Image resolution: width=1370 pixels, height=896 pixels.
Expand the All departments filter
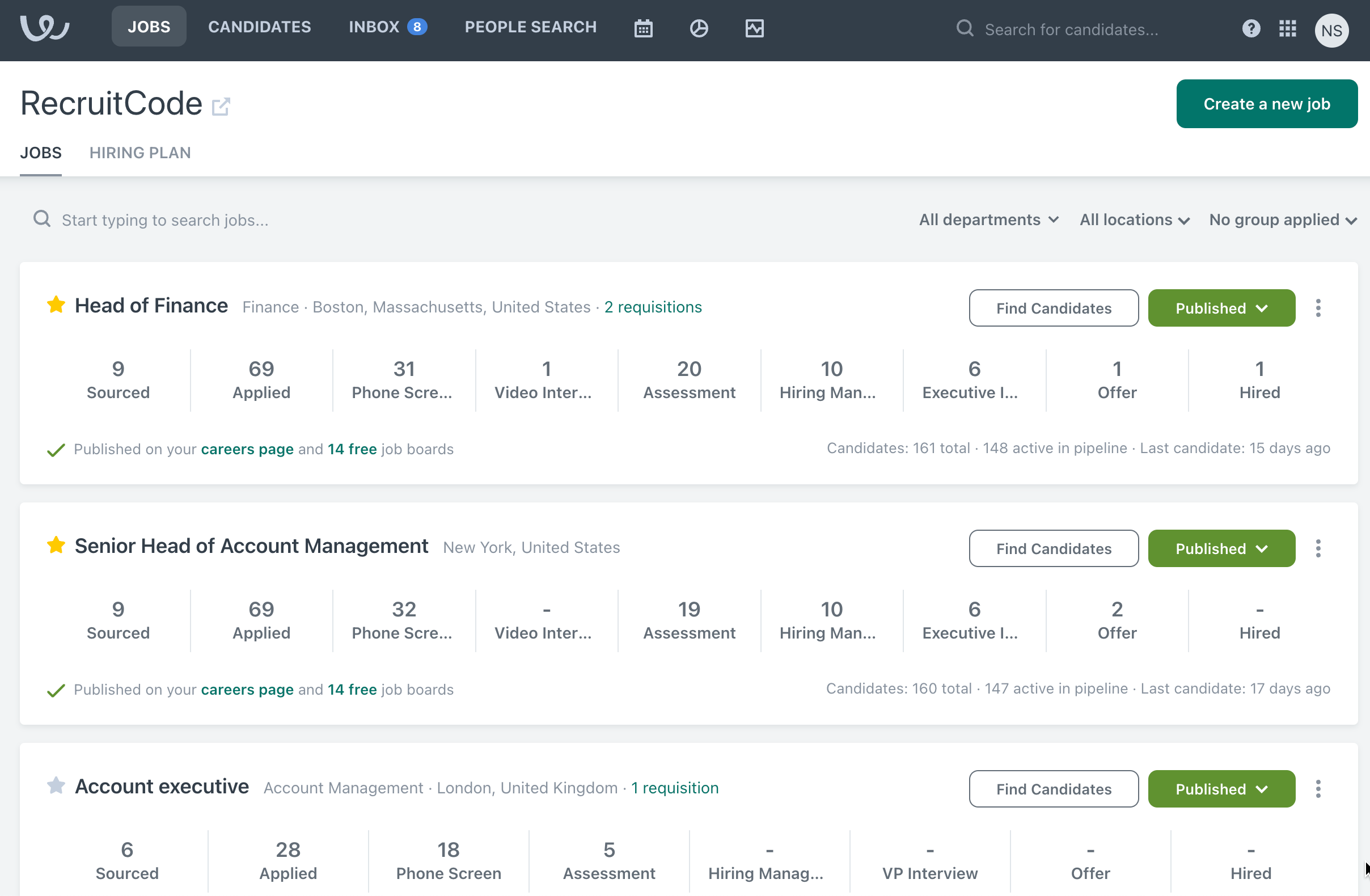pyautogui.click(x=988, y=220)
